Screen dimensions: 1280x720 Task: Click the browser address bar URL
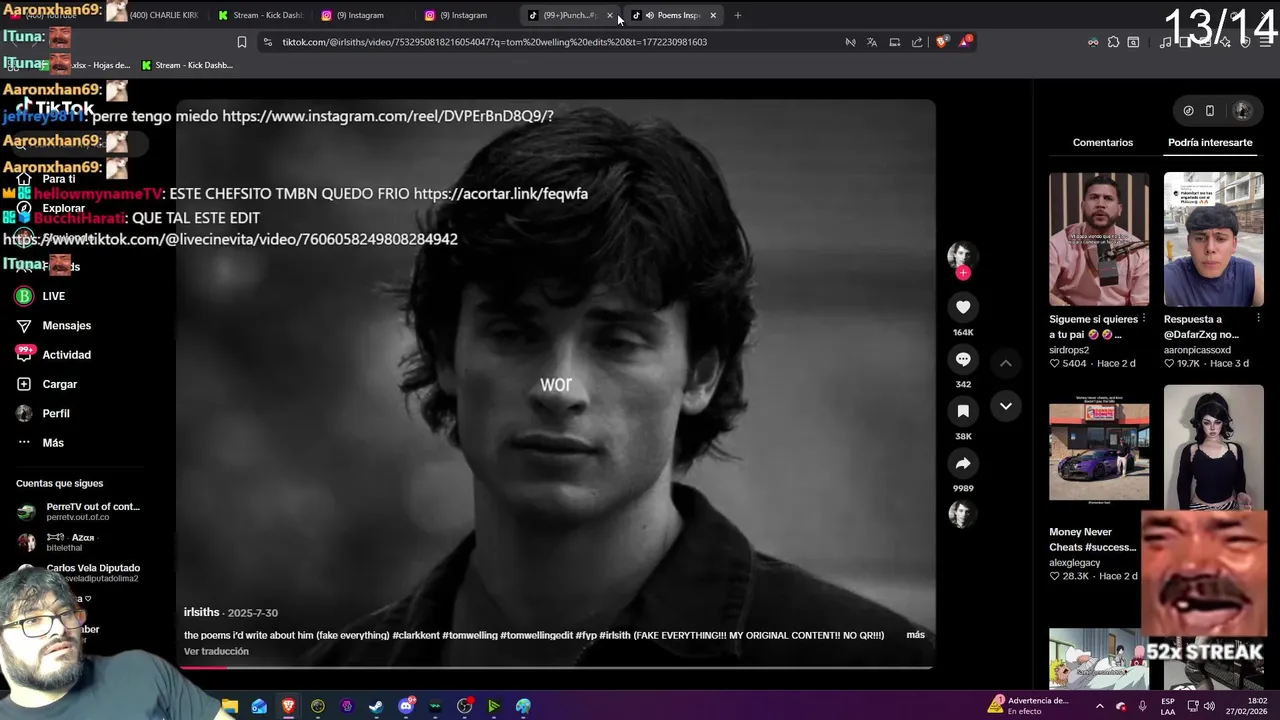click(x=494, y=42)
